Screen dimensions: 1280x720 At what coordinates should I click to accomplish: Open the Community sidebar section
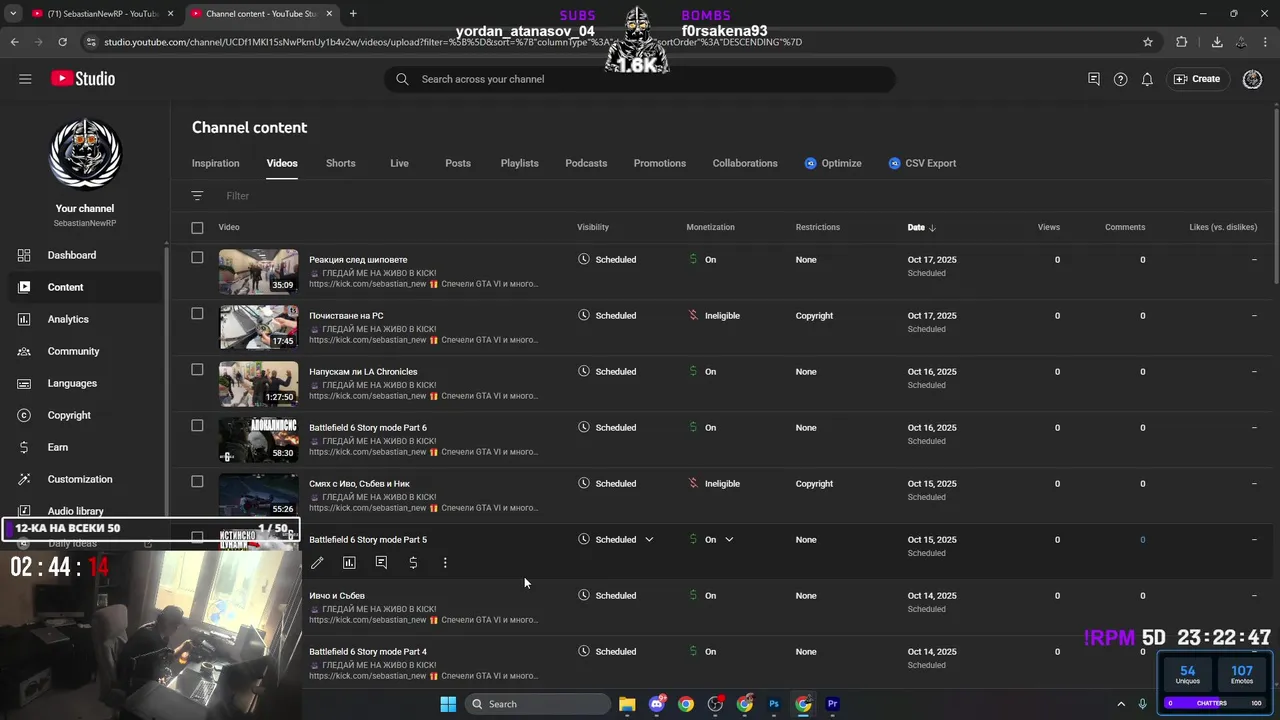(x=73, y=351)
